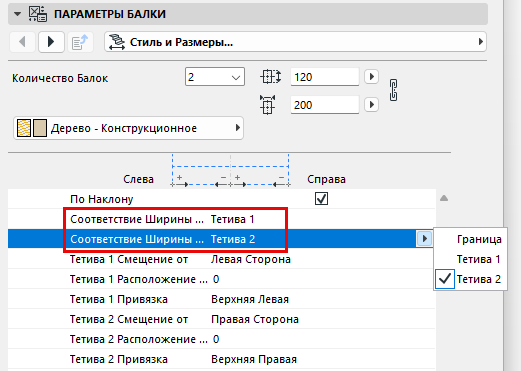Go to previous settings page arrow

(x=22, y=42)
